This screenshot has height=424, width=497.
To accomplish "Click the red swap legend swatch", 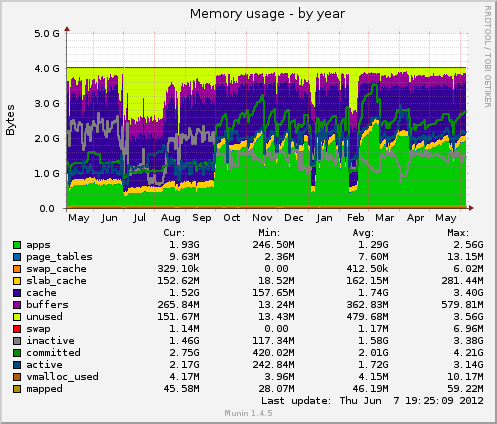I will point(17,329).
